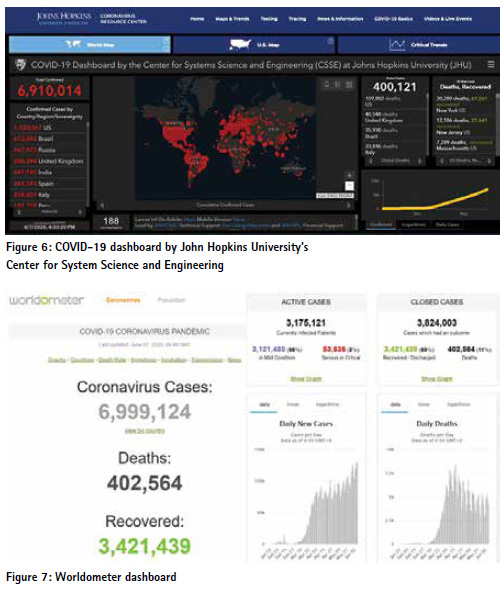Select the United Kingdom row in confirmed list

point(49,161)
